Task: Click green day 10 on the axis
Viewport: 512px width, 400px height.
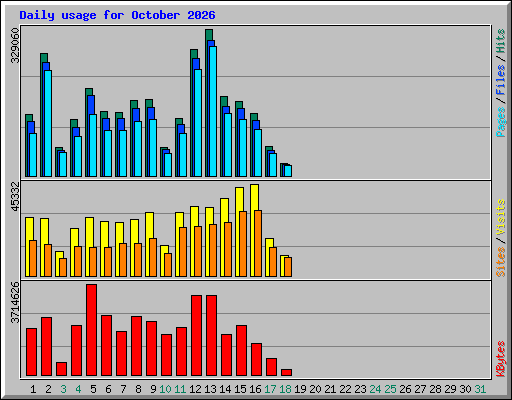Action: pos(165,389)
